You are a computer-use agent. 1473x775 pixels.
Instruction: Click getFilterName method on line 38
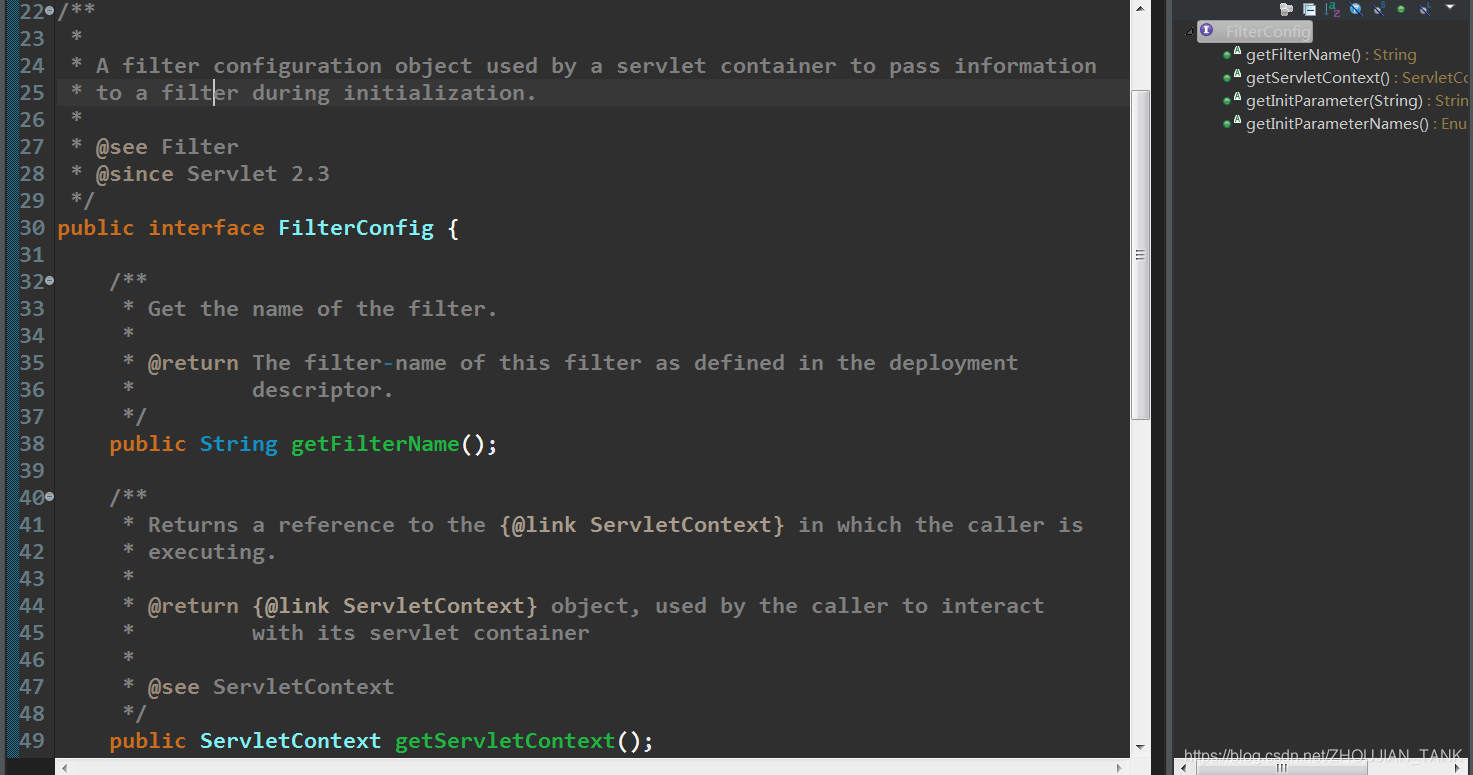[375, 444]
